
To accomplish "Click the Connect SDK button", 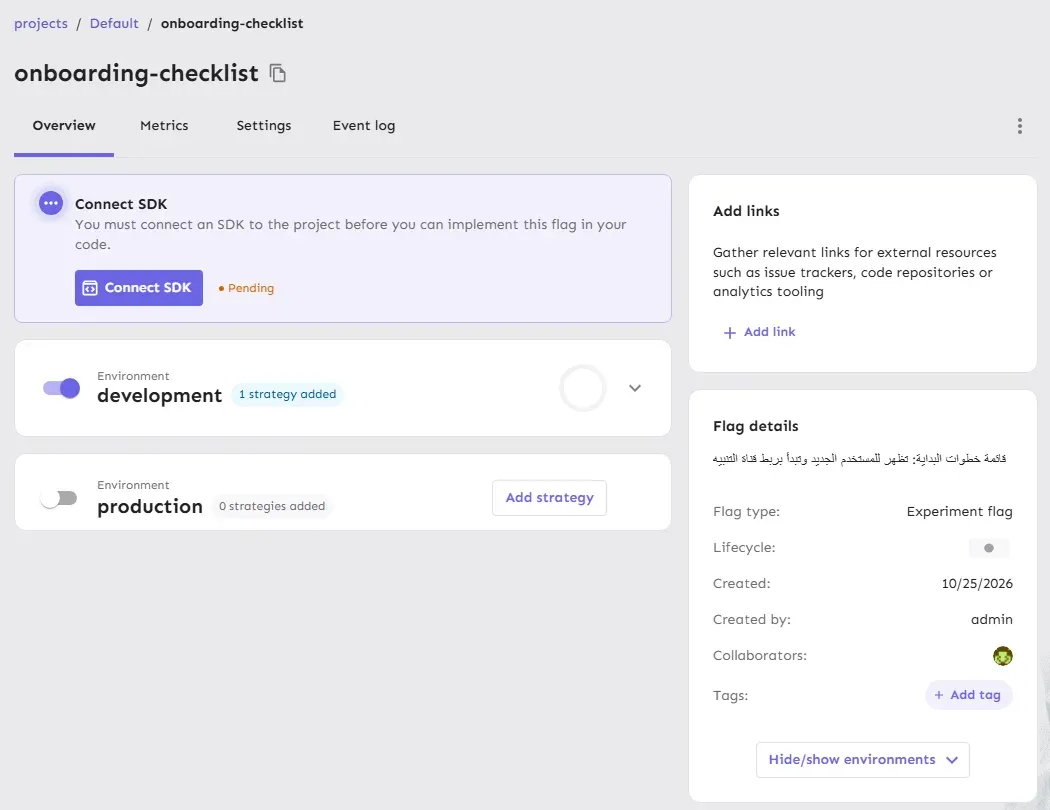I will tap(139, 288).
